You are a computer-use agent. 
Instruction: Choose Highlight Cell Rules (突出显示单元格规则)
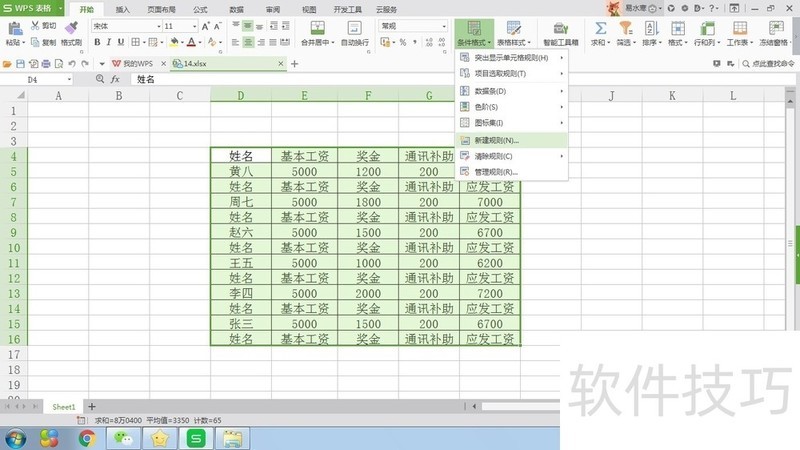[512, 58]
